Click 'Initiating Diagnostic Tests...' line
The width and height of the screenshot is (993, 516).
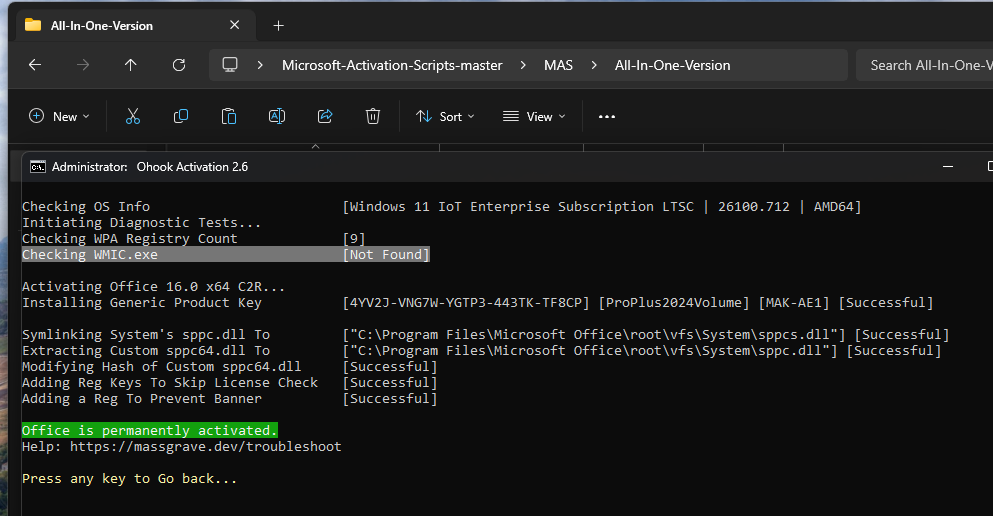(141, 223)
